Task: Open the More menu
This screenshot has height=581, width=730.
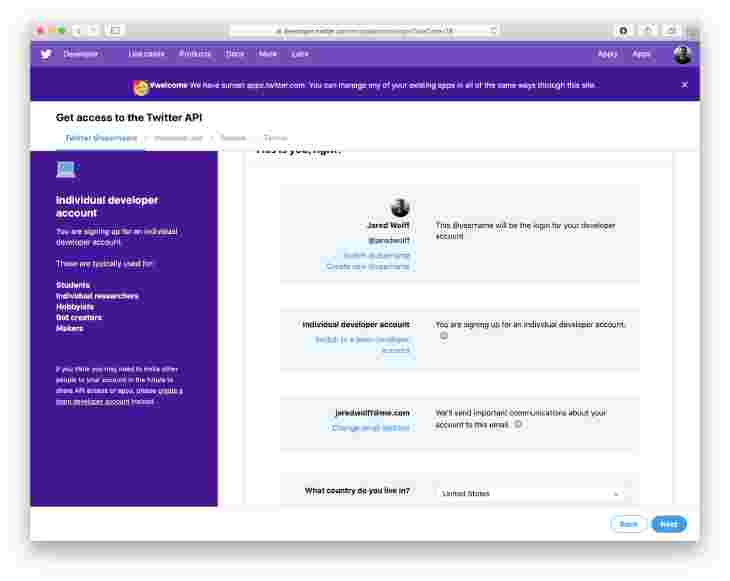Action: (268, 54)
